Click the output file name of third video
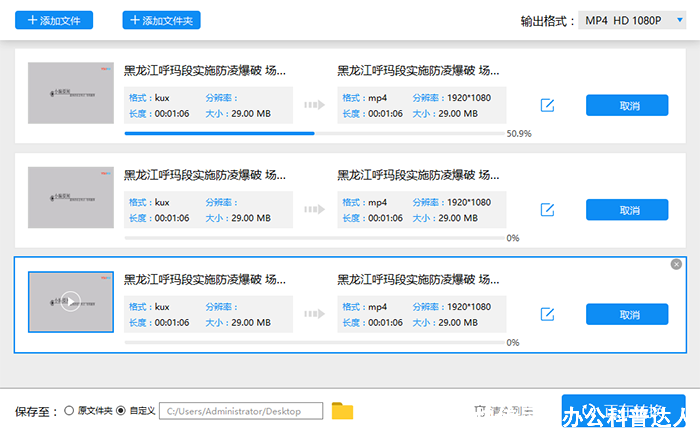The image size is (700, 433). tap(418, 279)
